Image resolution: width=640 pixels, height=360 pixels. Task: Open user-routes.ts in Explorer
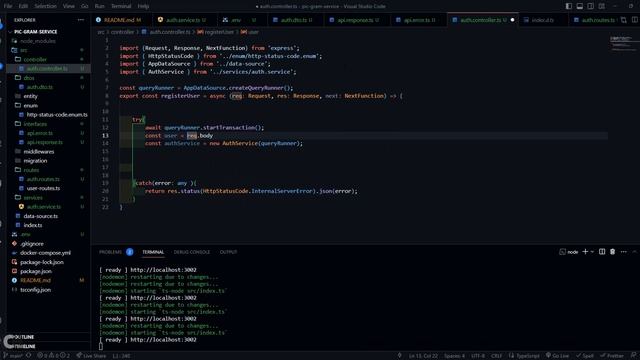pyautogui.click(x=48, y=188)
